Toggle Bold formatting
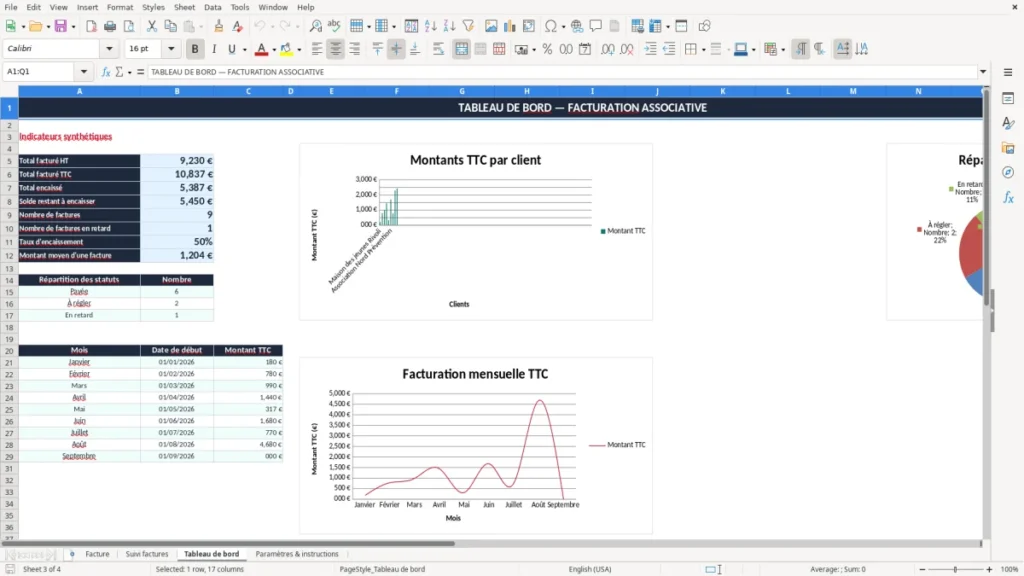This screenshot has height=576, width=1024. click(x=195, y=49)
